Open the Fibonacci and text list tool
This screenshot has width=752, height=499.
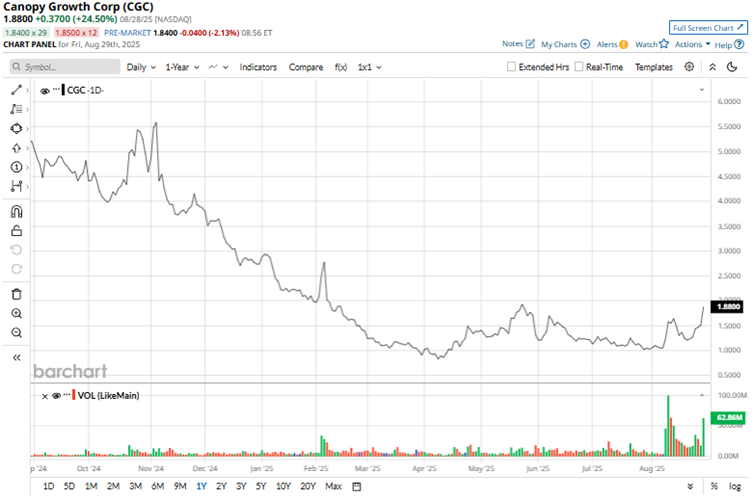click(16, 109)
